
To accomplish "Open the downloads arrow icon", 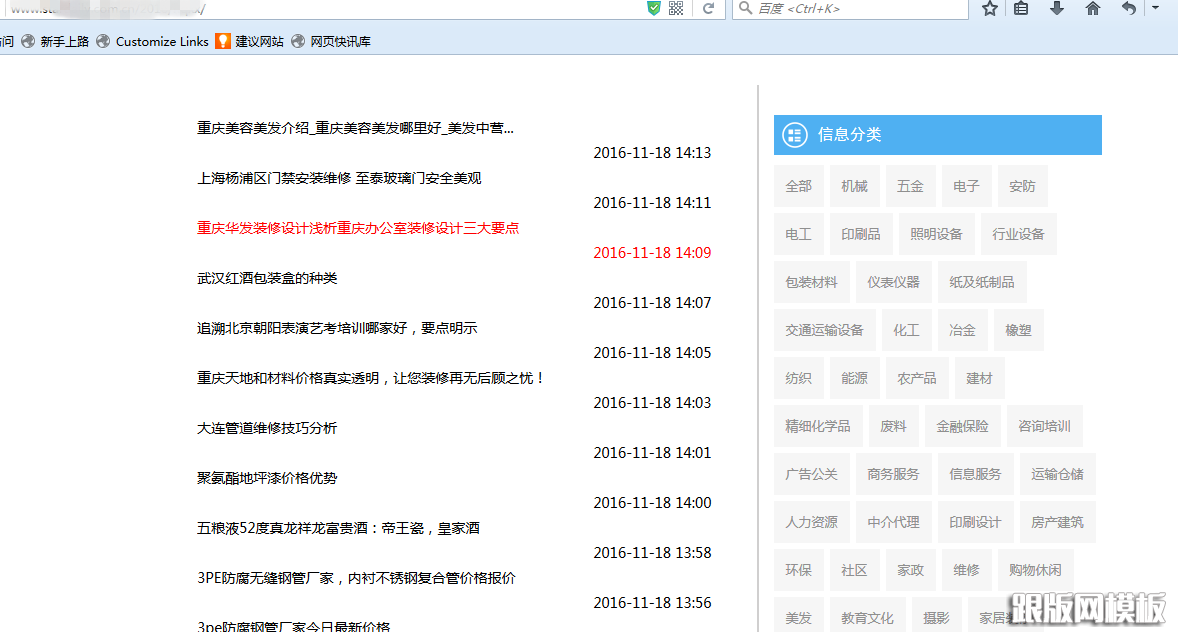I will (x=1057, y=8).
